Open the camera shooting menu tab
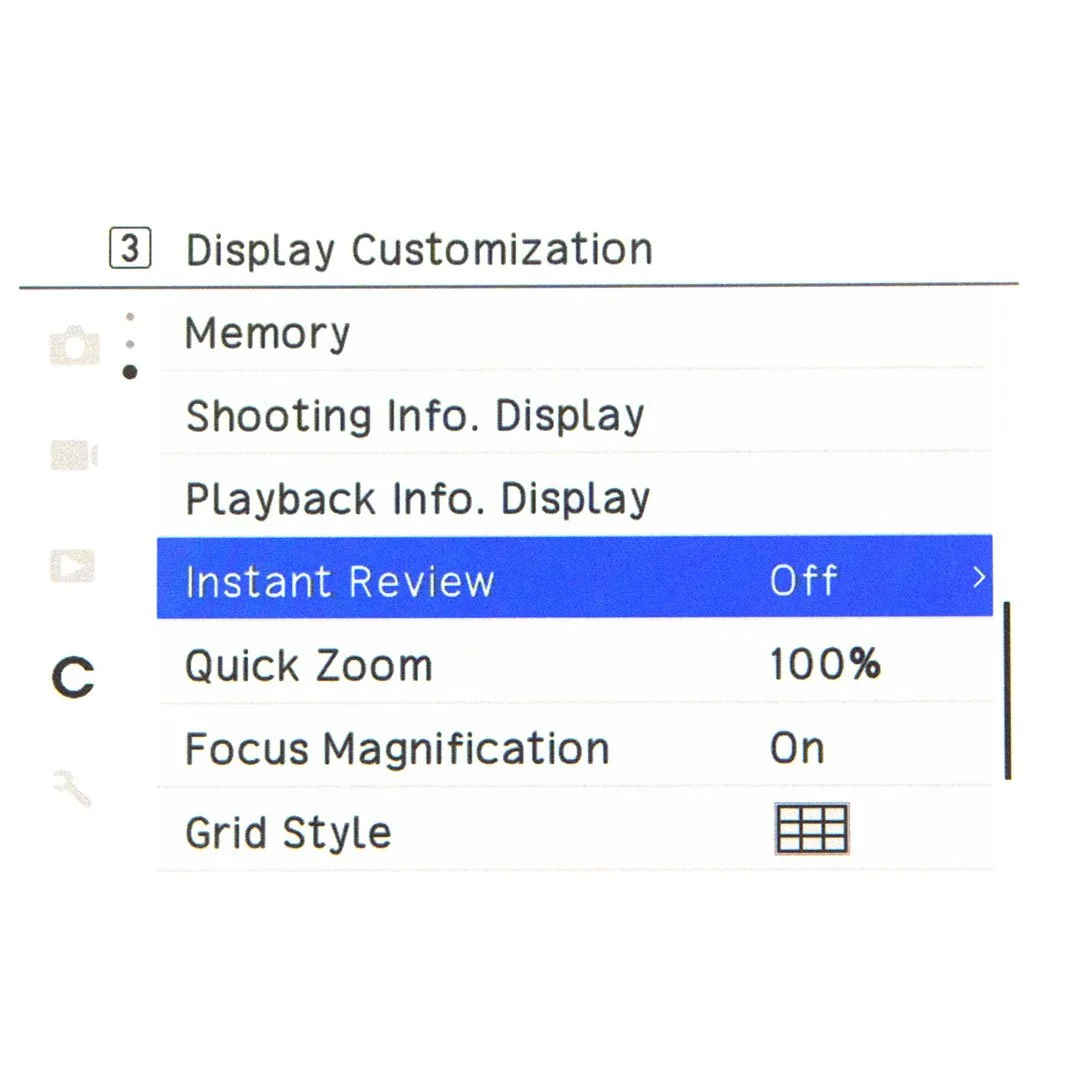 (74, 345)
